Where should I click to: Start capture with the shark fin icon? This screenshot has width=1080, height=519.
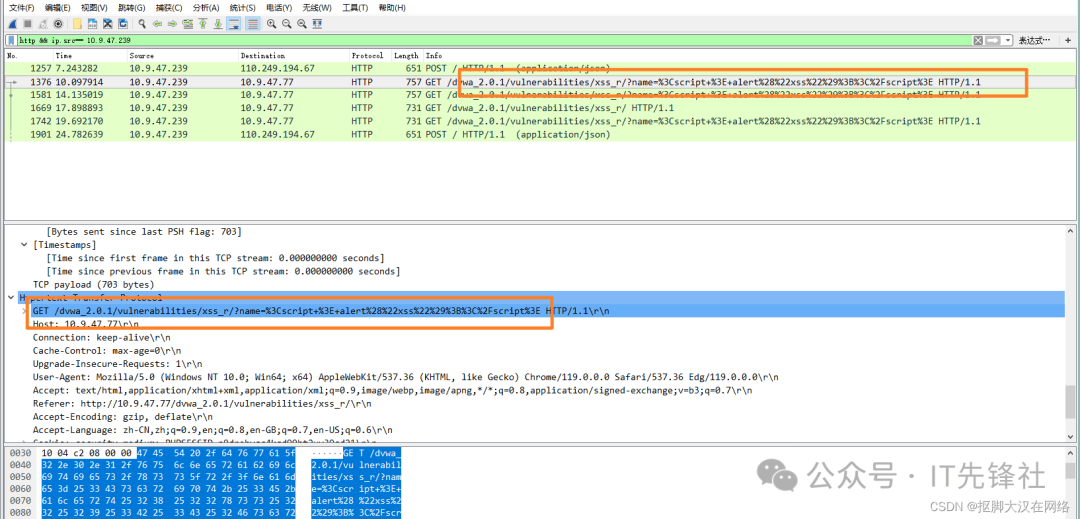pyautogui.click(x=13, y=23)
